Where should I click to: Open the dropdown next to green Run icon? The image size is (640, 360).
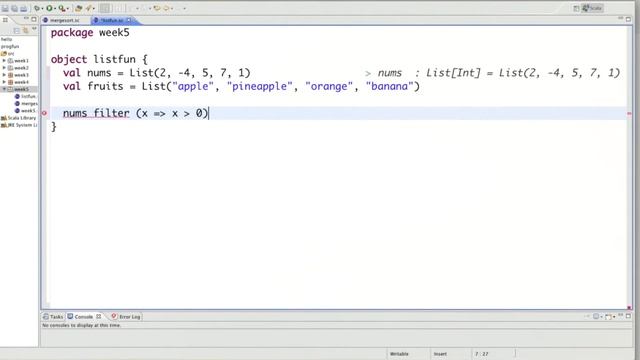(55, 9)
